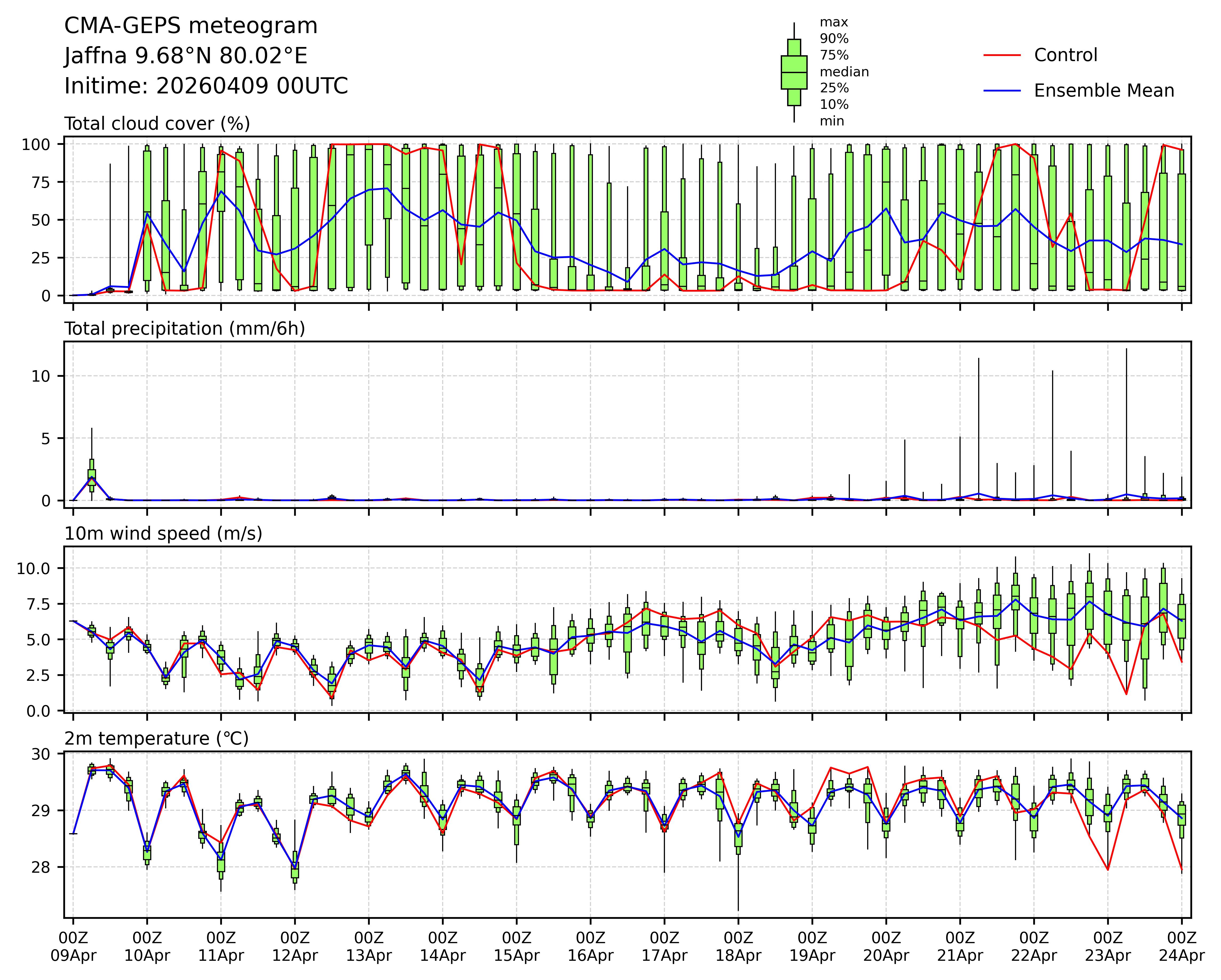Image resolution: width=1221 pixels, height=980 pixels.
Task: Click the 'Total precipitation (mm/6h)' panel title
Action: (185, 329)
